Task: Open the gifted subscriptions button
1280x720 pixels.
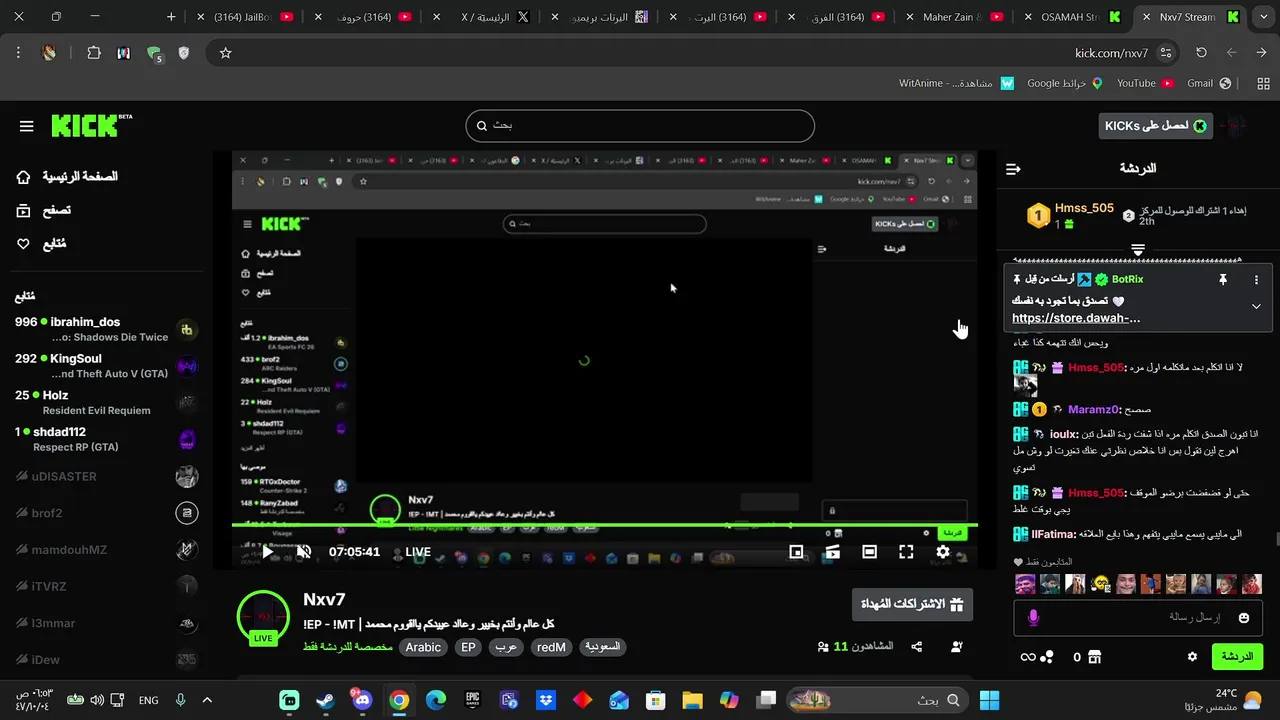Action: click(x=912, y=605)
